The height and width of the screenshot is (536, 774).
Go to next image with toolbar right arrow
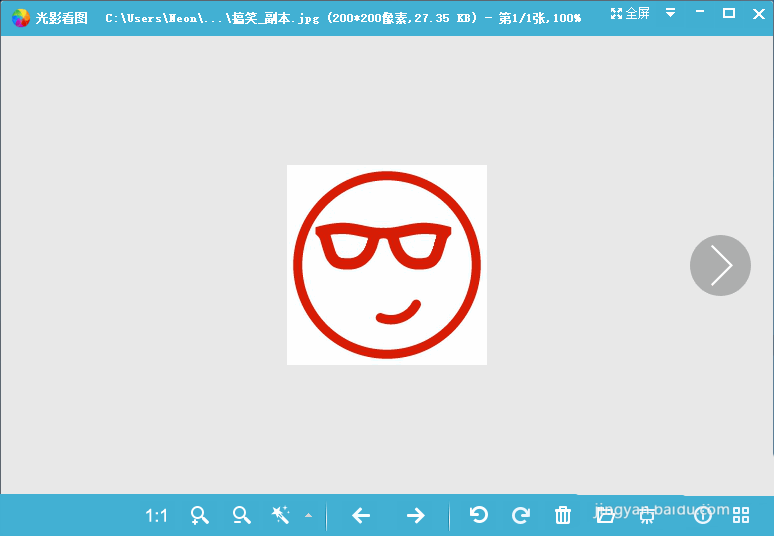click(x=415, y=516)
